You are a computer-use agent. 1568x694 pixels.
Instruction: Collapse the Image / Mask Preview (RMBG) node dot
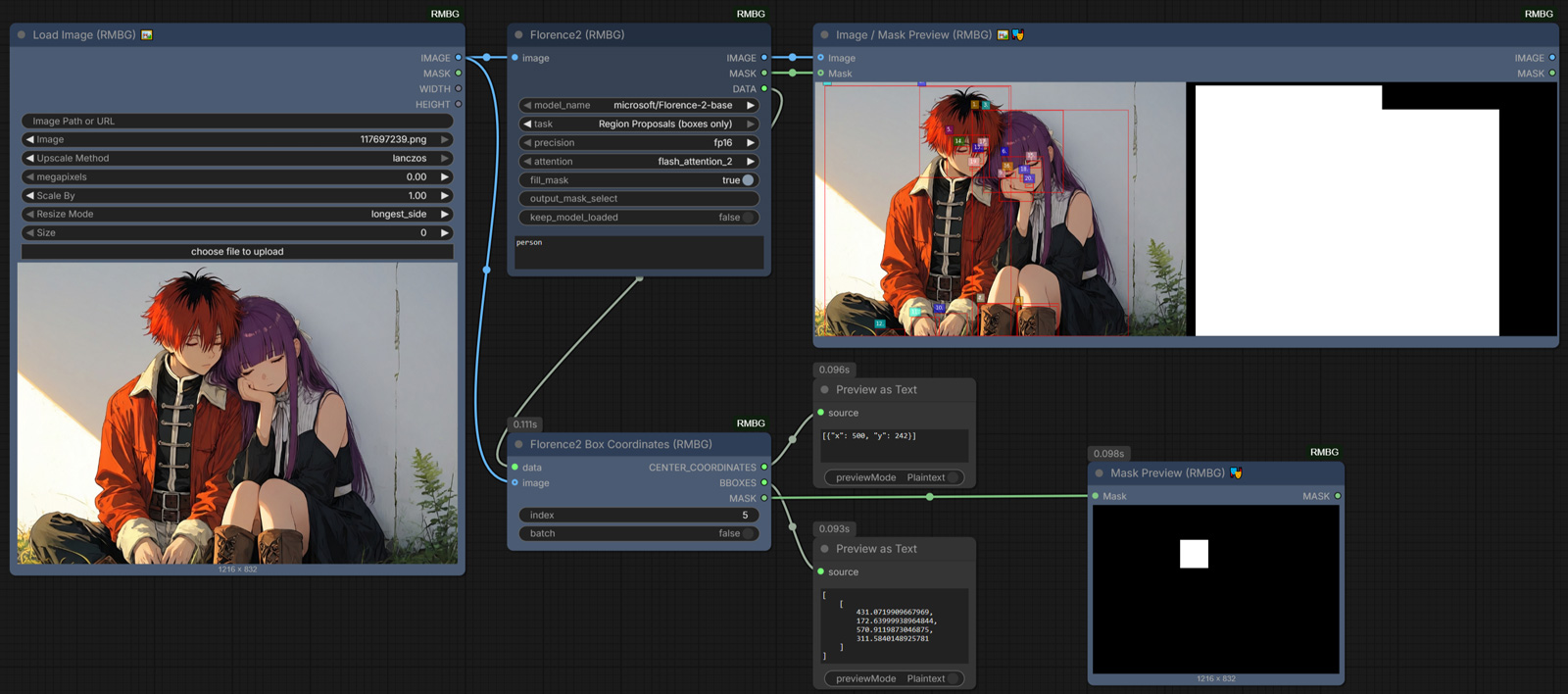coord(825,34)
